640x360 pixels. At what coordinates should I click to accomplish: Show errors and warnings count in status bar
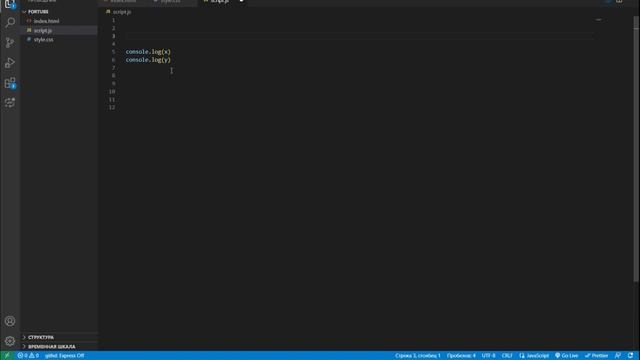(28, 356)
